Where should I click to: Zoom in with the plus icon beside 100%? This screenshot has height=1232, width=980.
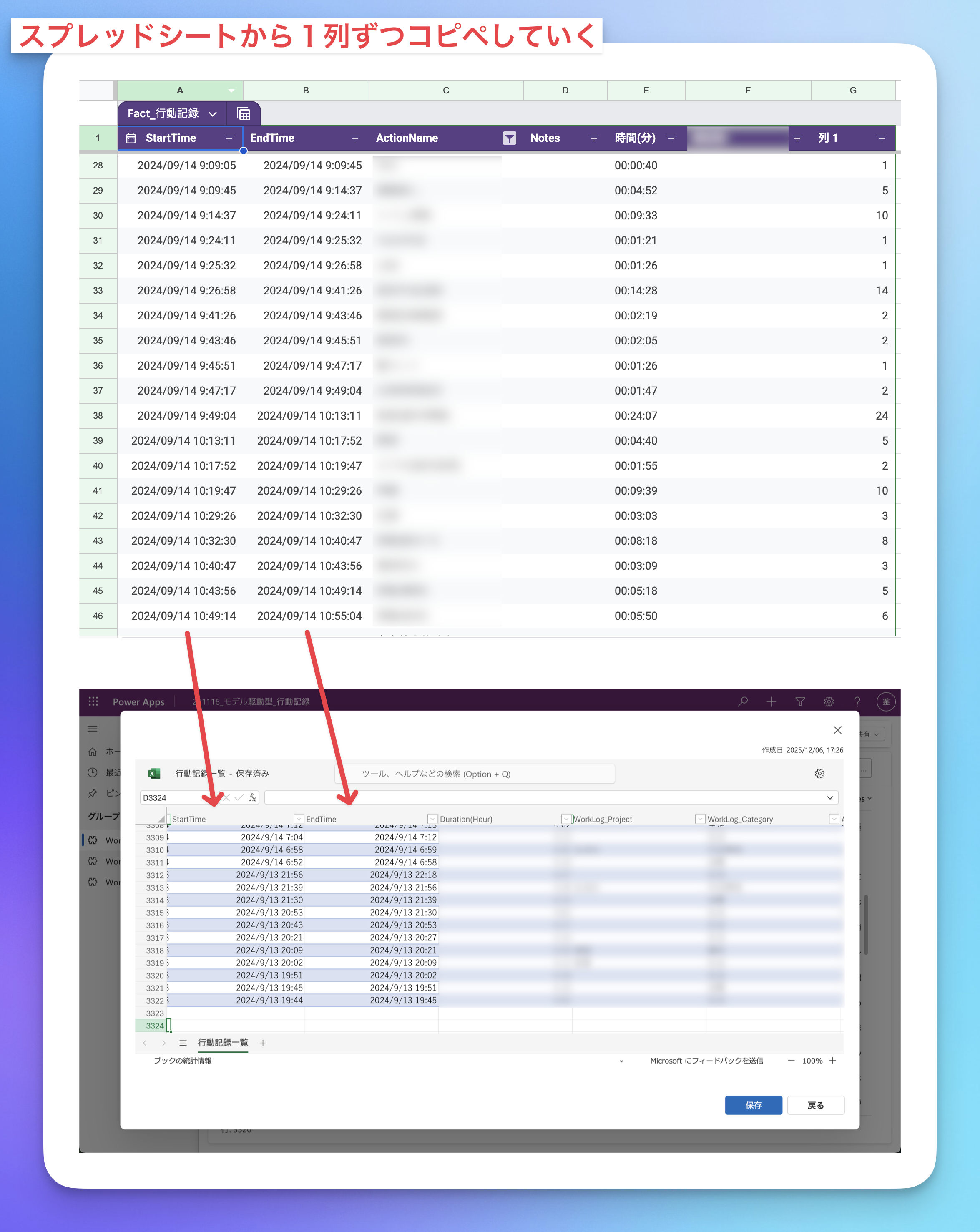832,1060
